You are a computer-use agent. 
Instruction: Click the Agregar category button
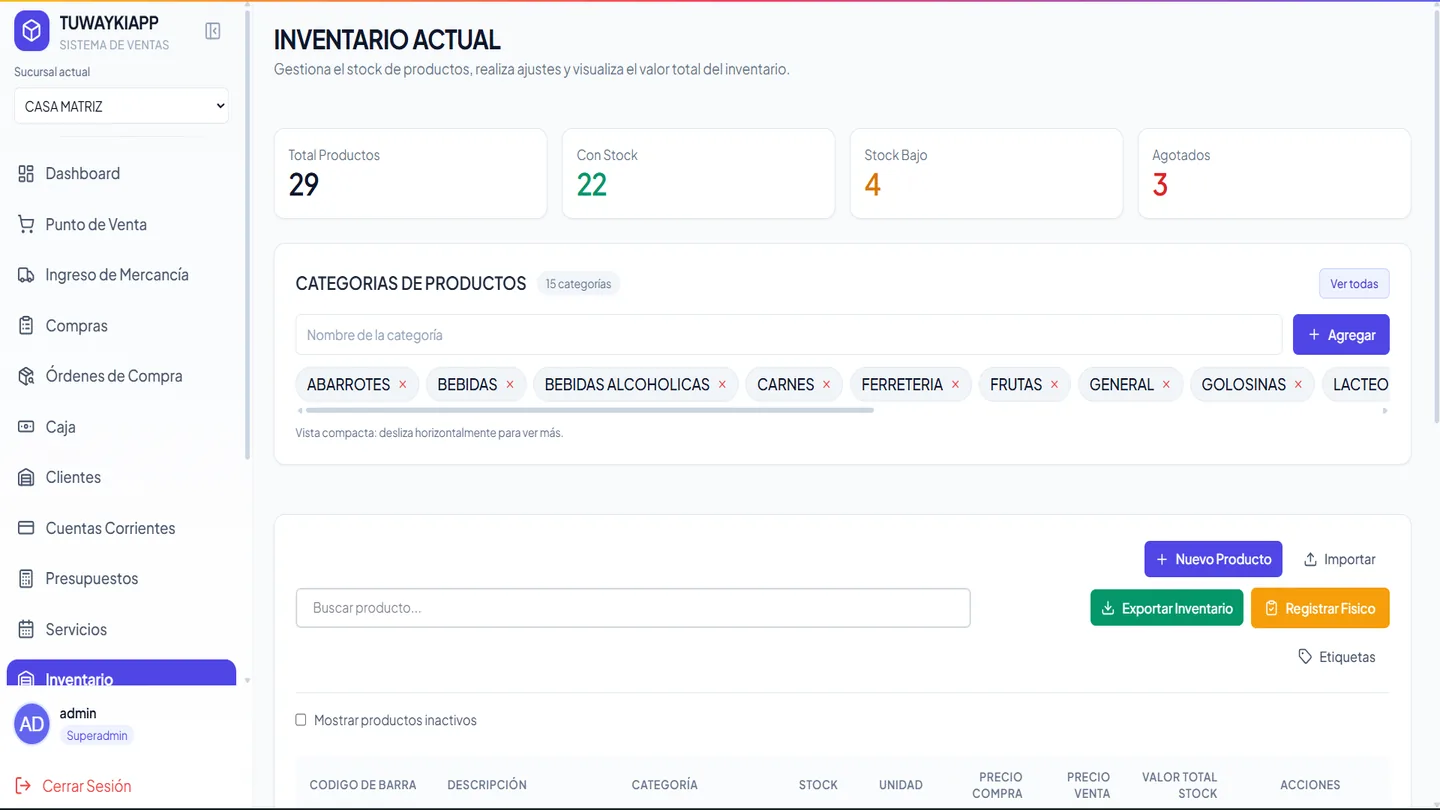pyautogui.click(x=1341, y=335)
